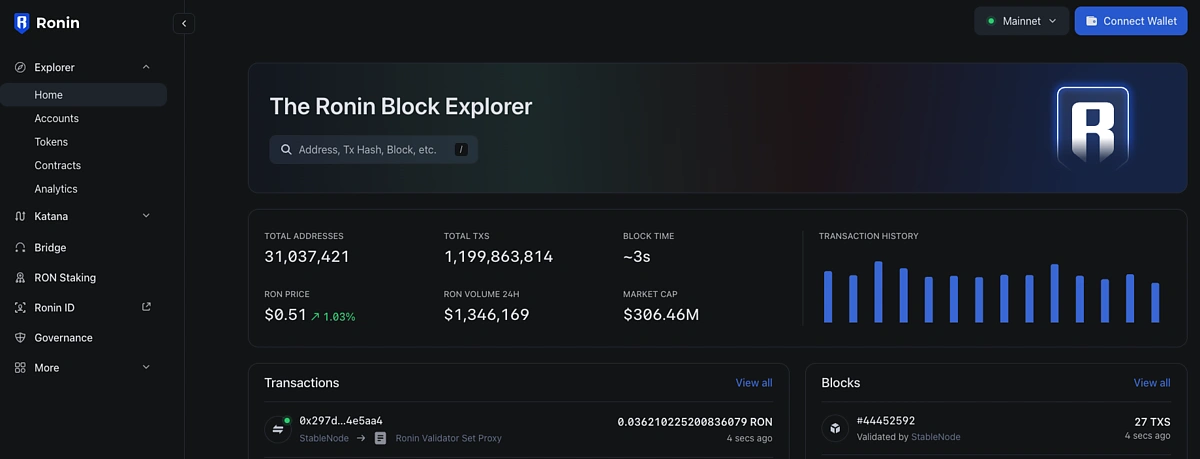Click the Bridge icon in sidebar
This screenshot has width=1200, height=459.
(x=20, y=247)
